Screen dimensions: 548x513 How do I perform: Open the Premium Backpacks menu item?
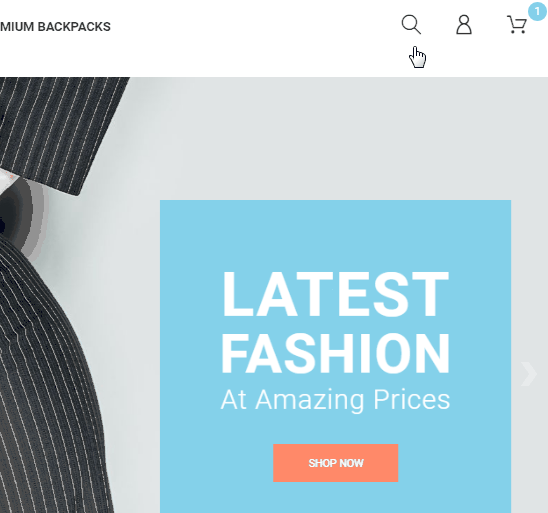click(55, 27)
